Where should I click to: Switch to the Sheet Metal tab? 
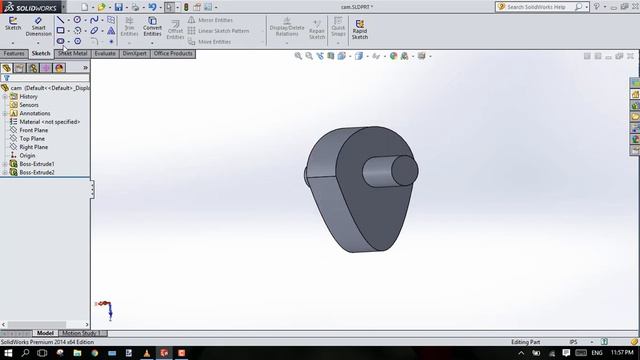point(73,53)
